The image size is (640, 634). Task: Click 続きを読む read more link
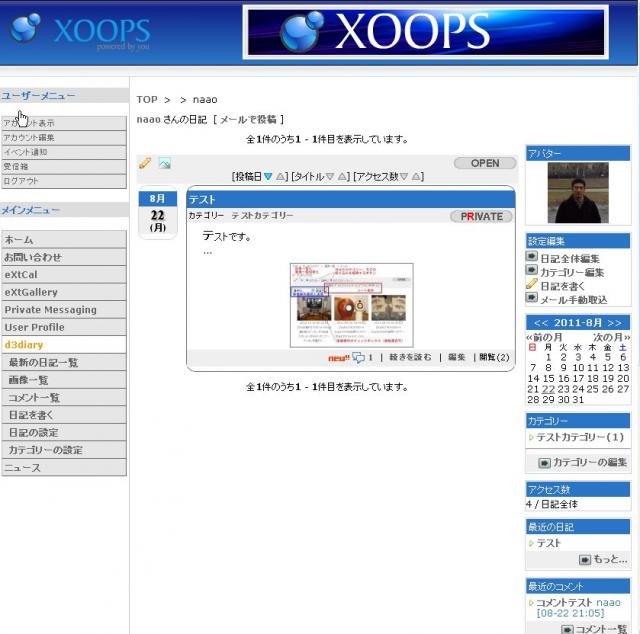point(410,357)
